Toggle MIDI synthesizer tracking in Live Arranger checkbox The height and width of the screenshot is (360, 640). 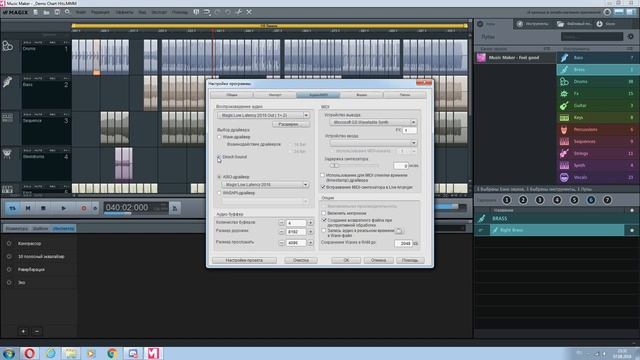point(323,187)
